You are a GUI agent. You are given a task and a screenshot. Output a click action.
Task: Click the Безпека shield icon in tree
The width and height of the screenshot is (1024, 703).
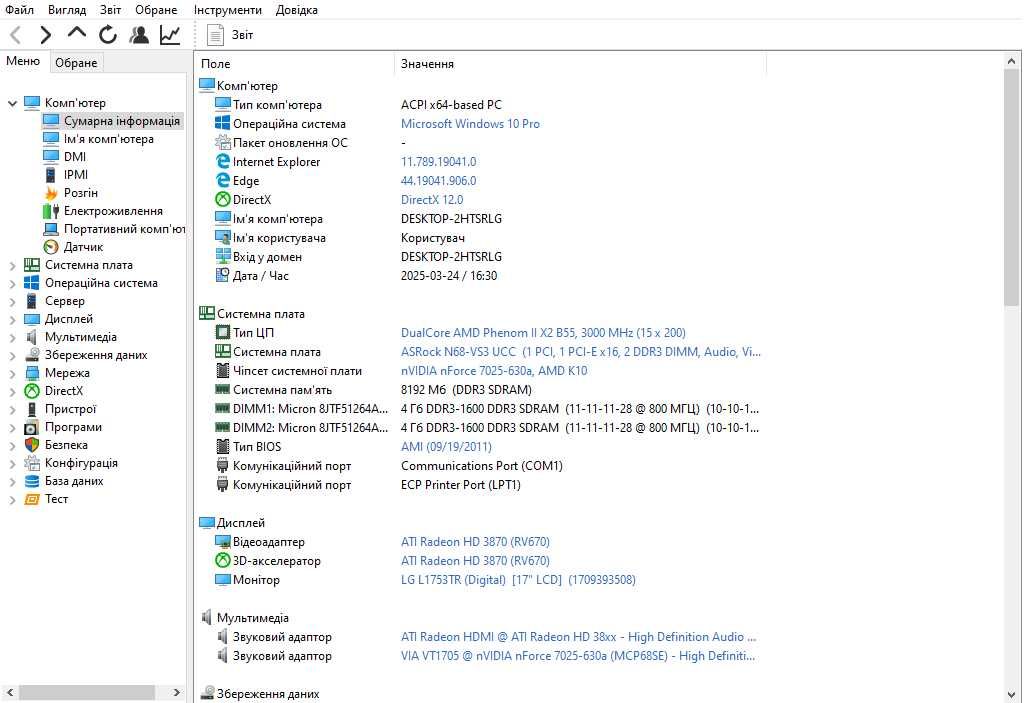tap(32, 445)
